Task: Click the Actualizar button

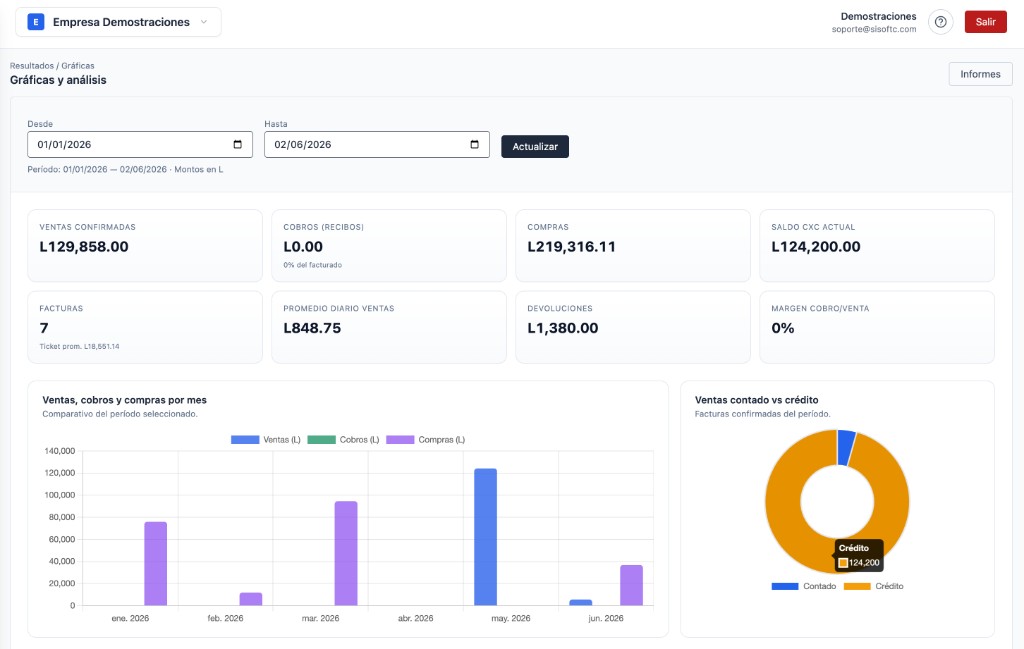Action: 535,146
